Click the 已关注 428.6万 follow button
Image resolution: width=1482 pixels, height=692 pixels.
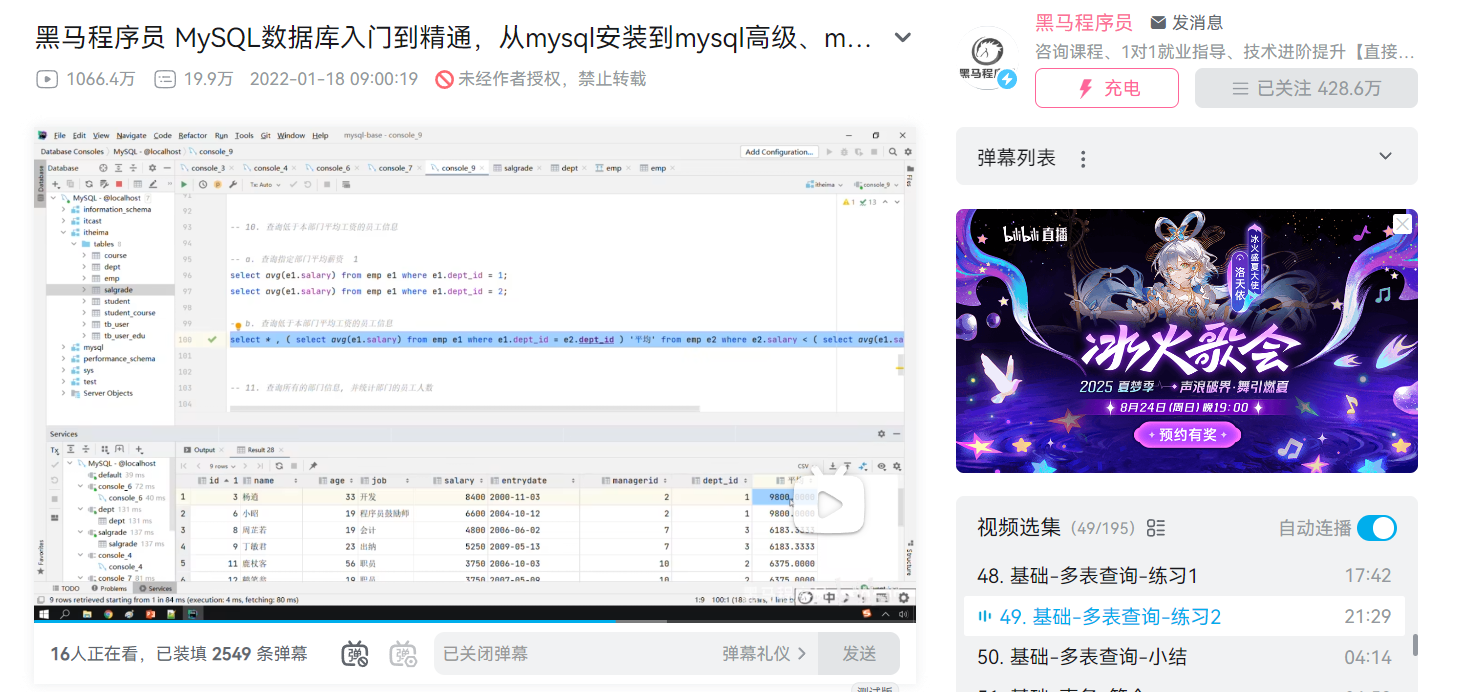1306,88
